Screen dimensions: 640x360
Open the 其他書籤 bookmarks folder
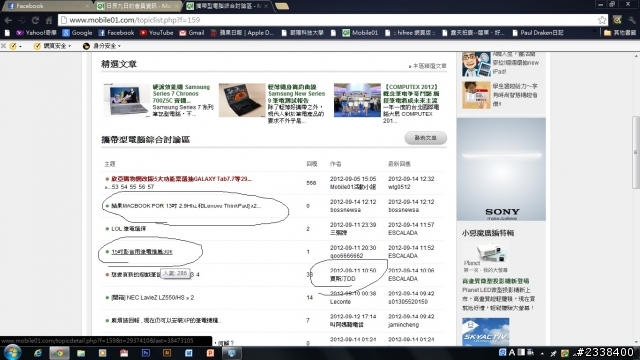point(620,33)
